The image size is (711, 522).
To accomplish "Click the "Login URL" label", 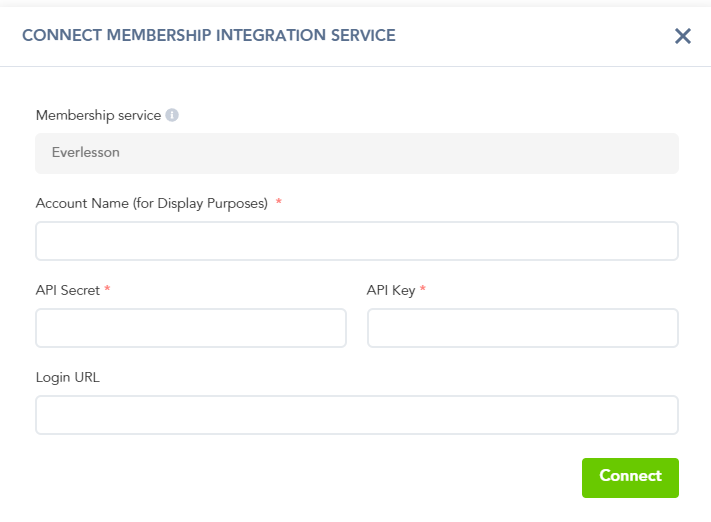I will tap(68, 377).
